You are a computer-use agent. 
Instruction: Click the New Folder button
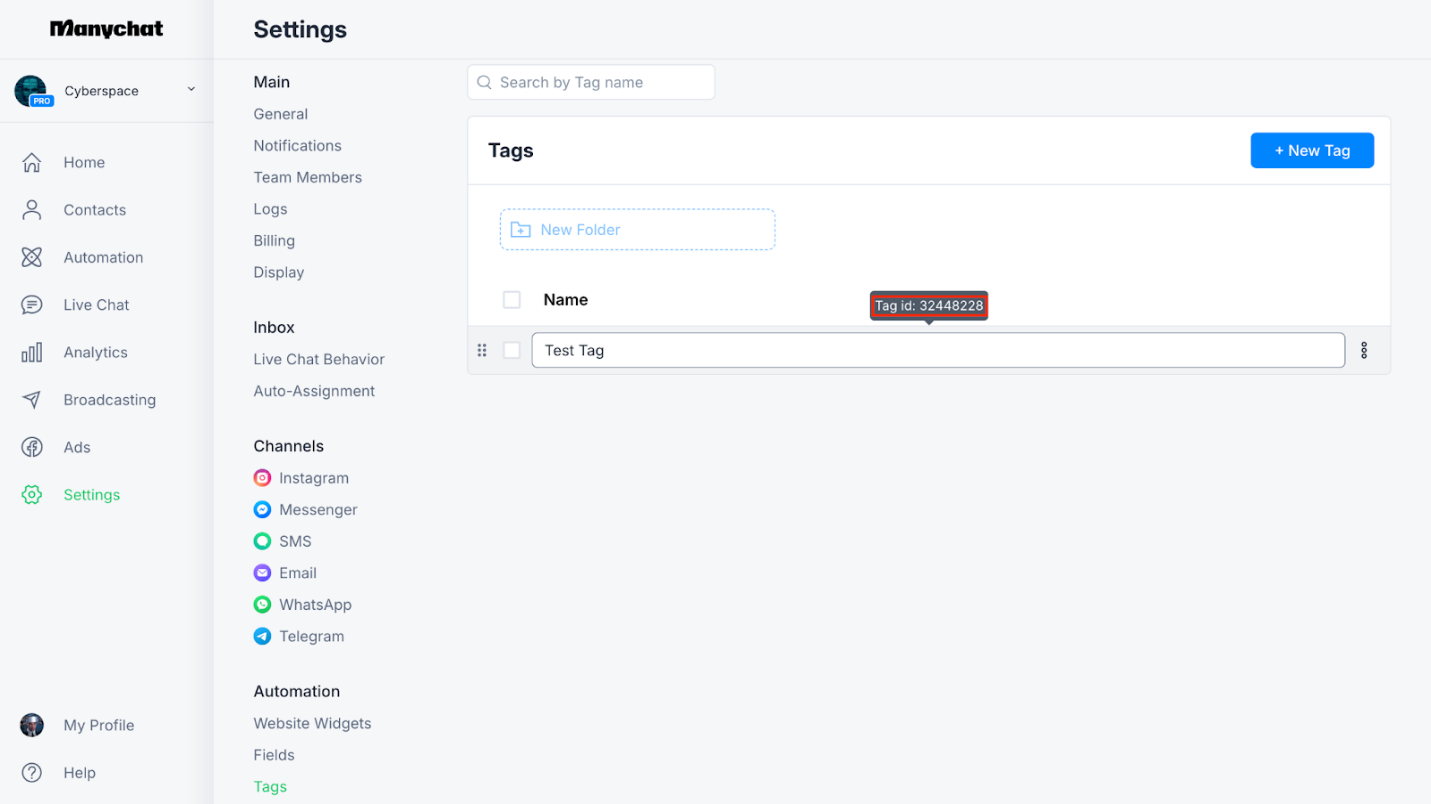637,229
